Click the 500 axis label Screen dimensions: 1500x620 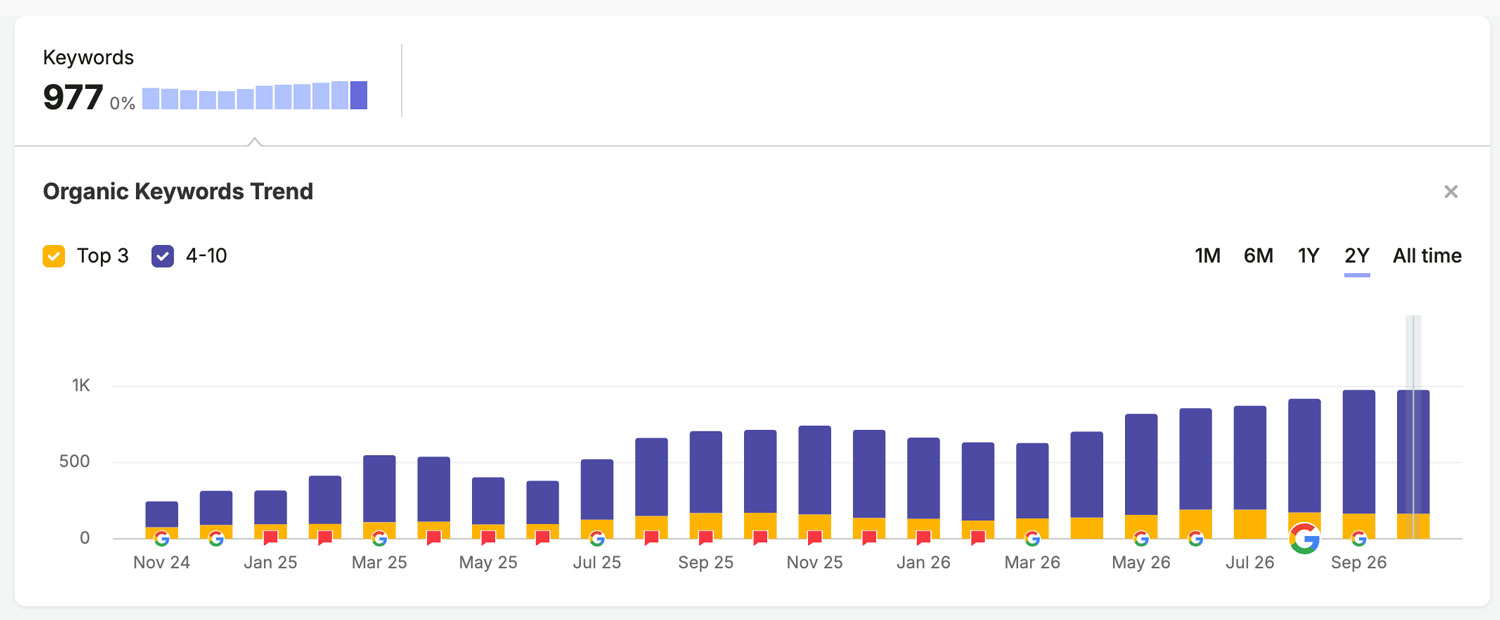(x=75, y=462)
